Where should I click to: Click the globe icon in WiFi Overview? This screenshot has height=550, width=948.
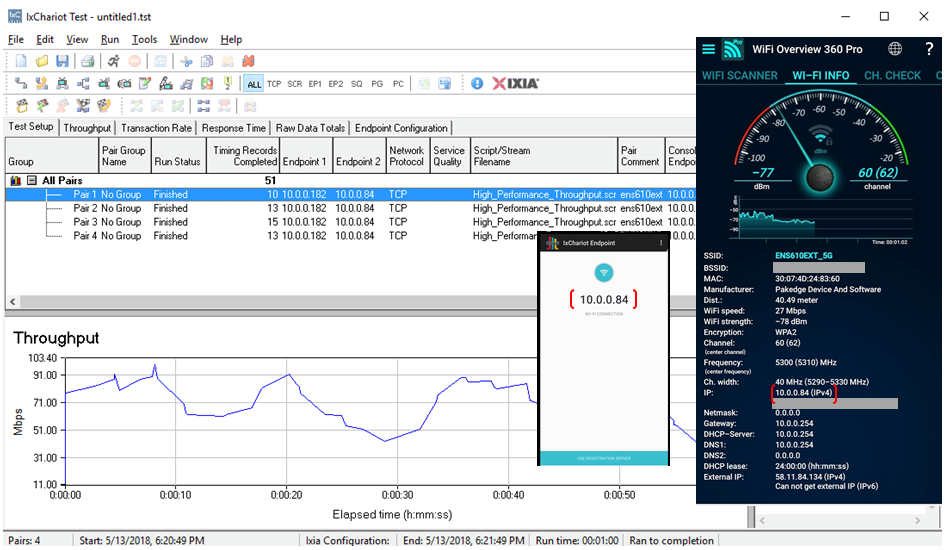[895, 49]
